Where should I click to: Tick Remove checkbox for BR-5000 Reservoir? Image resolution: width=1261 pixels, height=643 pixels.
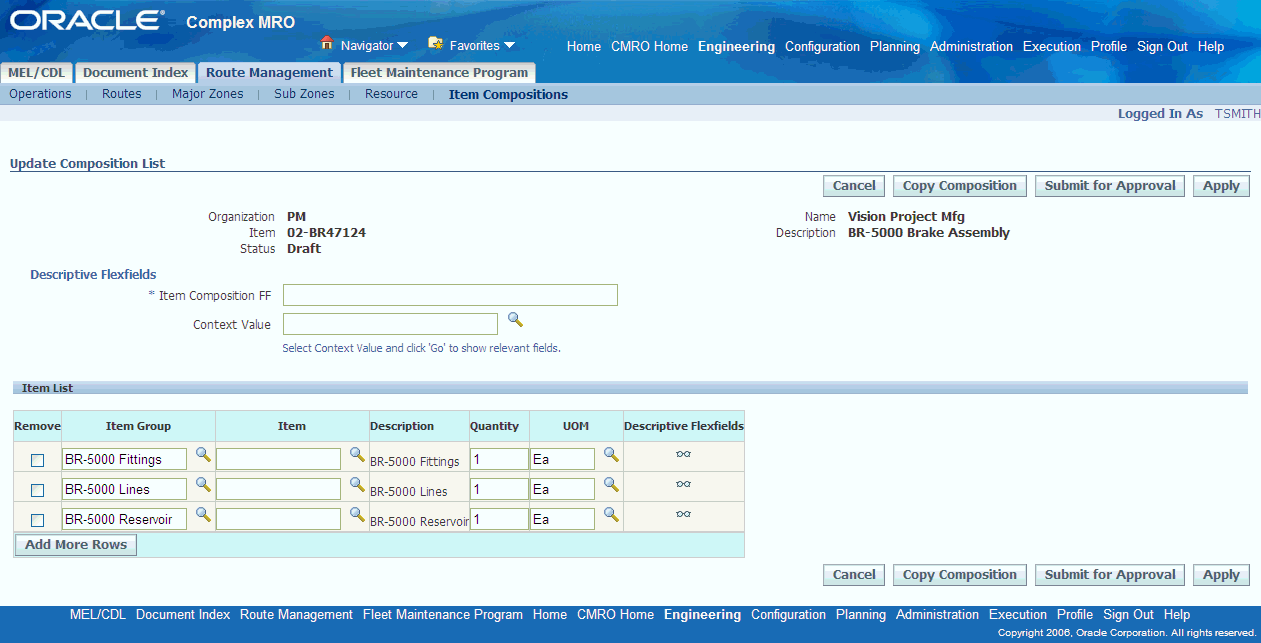point(38,521)
